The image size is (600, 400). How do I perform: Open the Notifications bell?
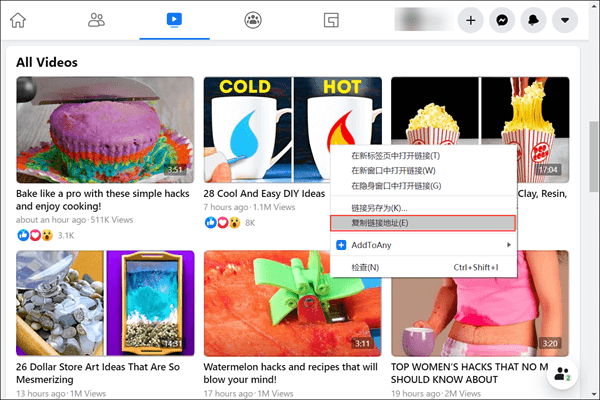538,20
